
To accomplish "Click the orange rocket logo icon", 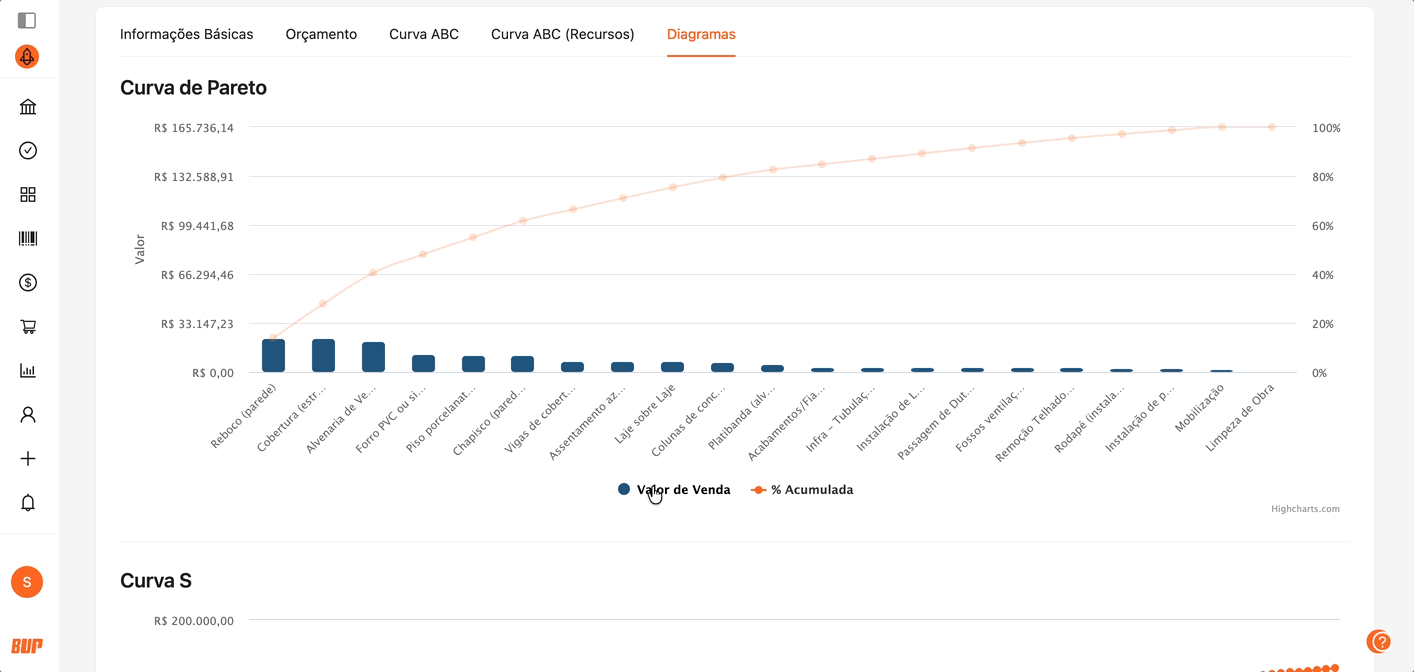I will (x=27, y=57).
